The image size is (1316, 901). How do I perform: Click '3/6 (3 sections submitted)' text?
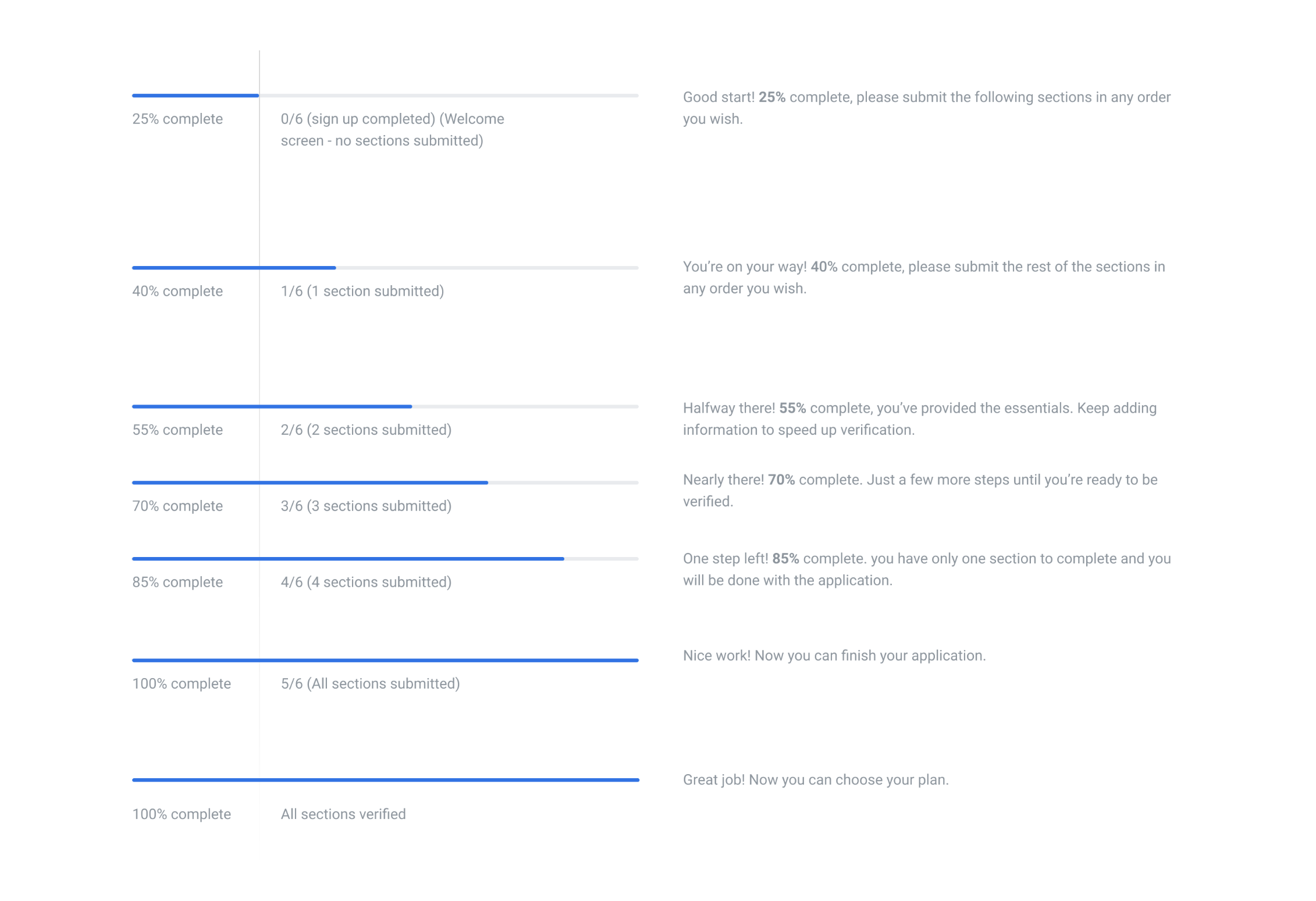click(366, 506)
